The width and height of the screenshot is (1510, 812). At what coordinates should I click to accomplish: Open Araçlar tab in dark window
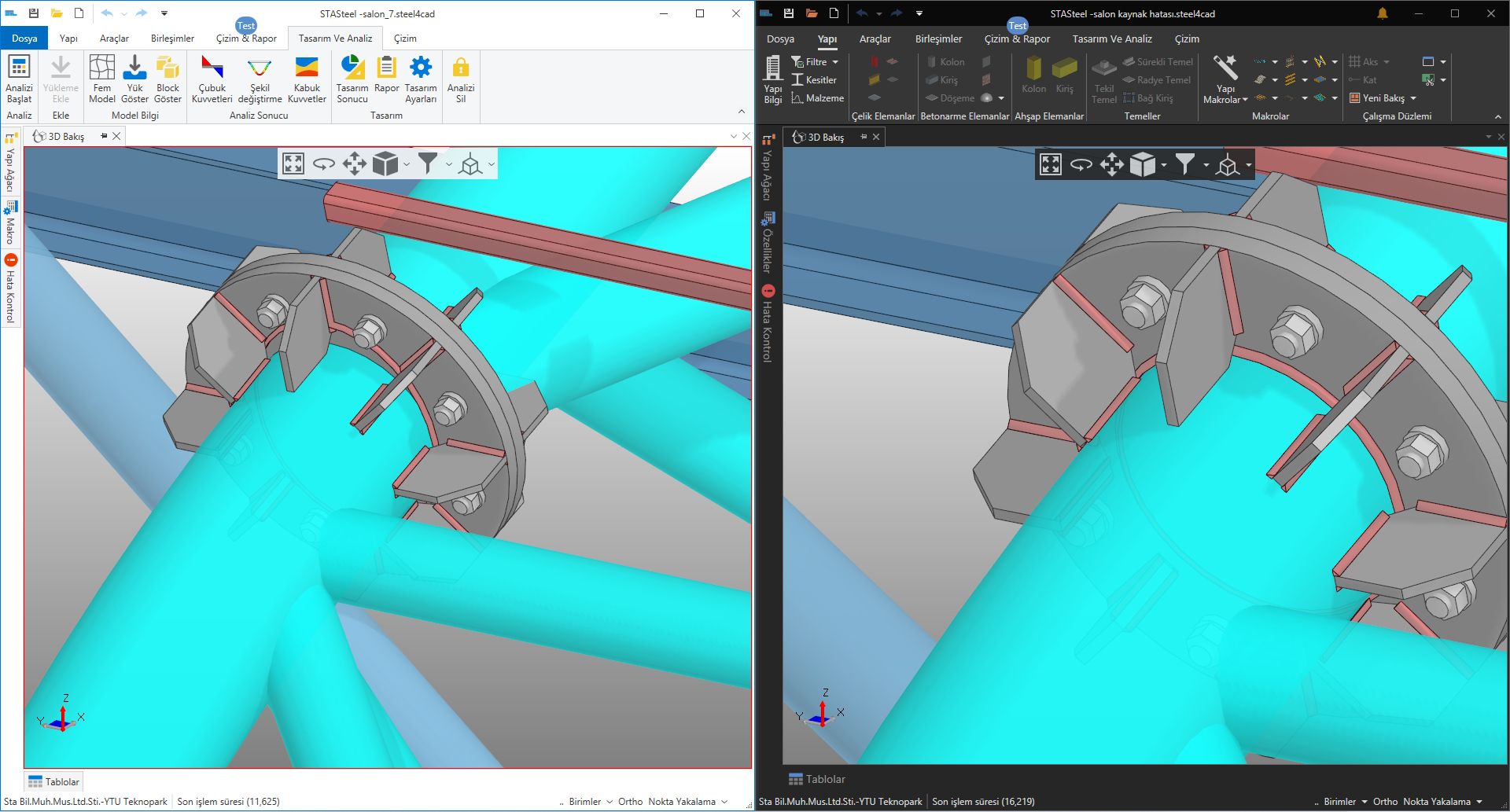(x=875, y=39)
